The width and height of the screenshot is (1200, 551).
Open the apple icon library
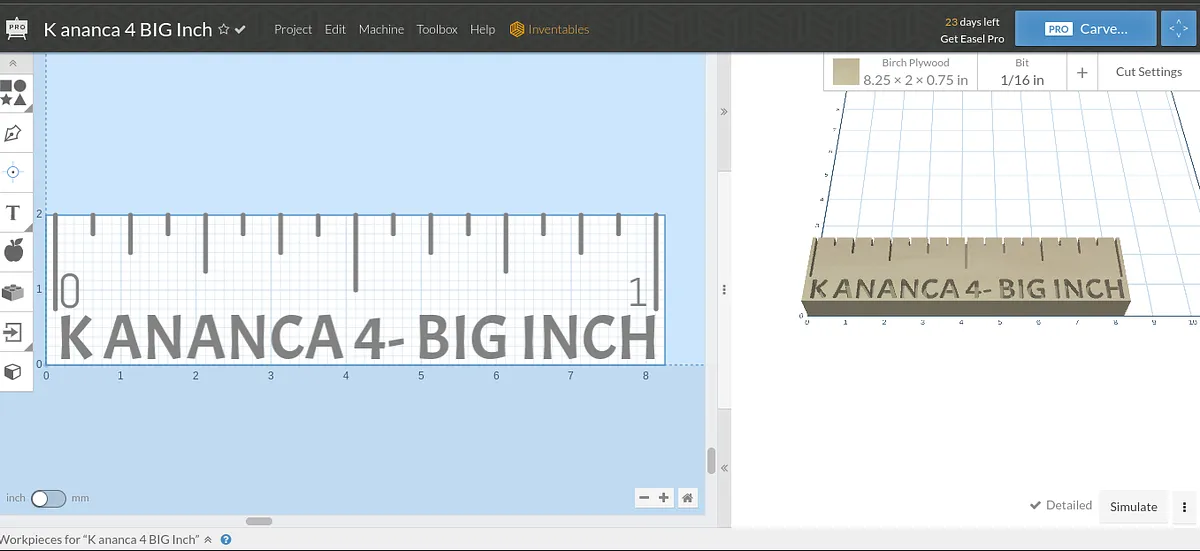click(14, 251)
